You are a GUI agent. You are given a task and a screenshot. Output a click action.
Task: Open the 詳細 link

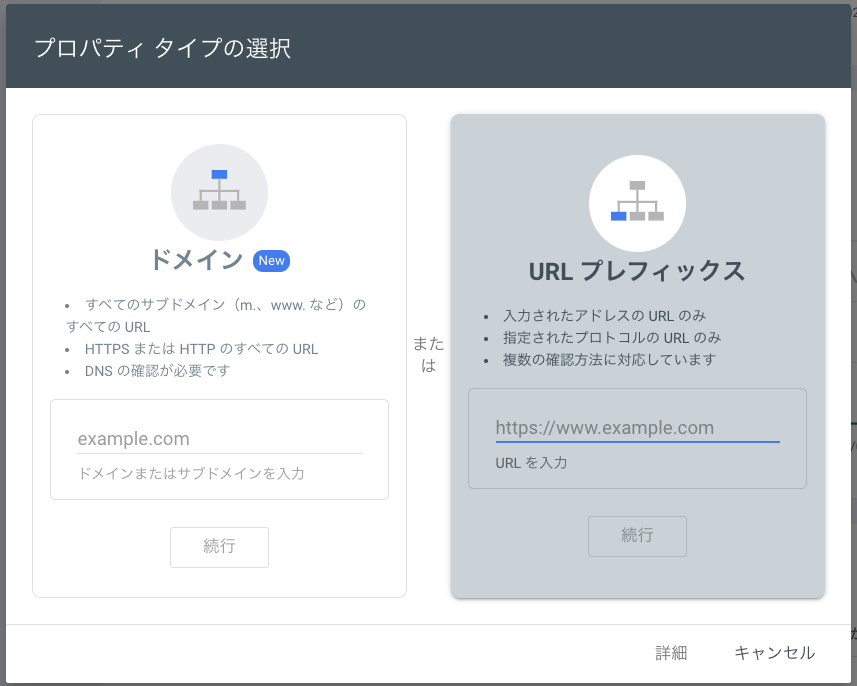(670, 652)
